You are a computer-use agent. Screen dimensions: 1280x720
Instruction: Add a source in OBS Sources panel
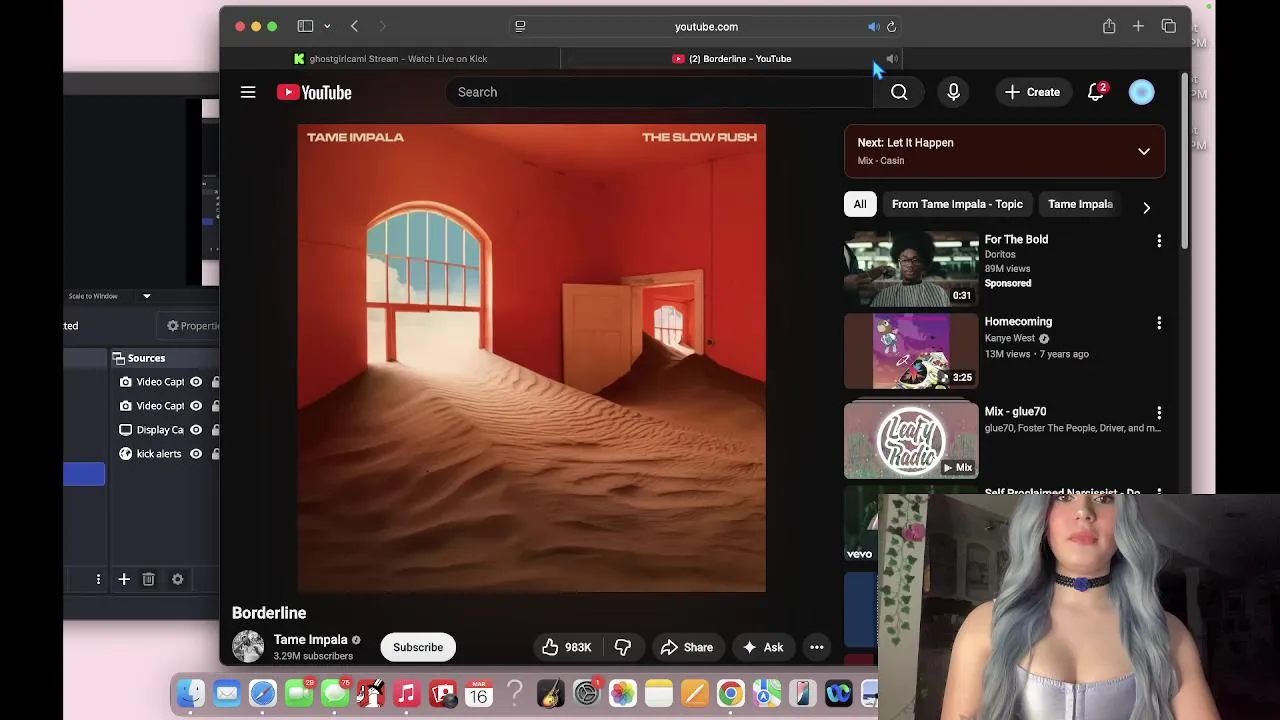124,579
